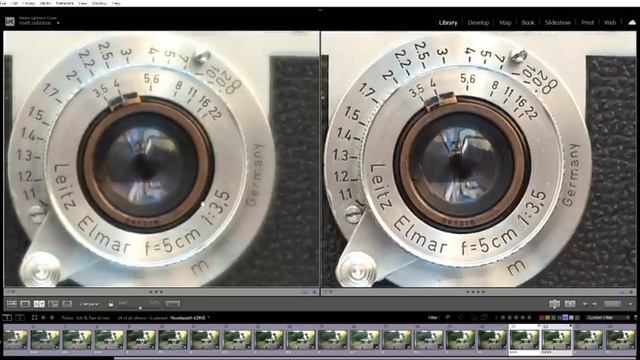Viewport: 640px width, 360px height.
Task: Open the Library module
Action: pyautogui.click(x=448, y=23)
